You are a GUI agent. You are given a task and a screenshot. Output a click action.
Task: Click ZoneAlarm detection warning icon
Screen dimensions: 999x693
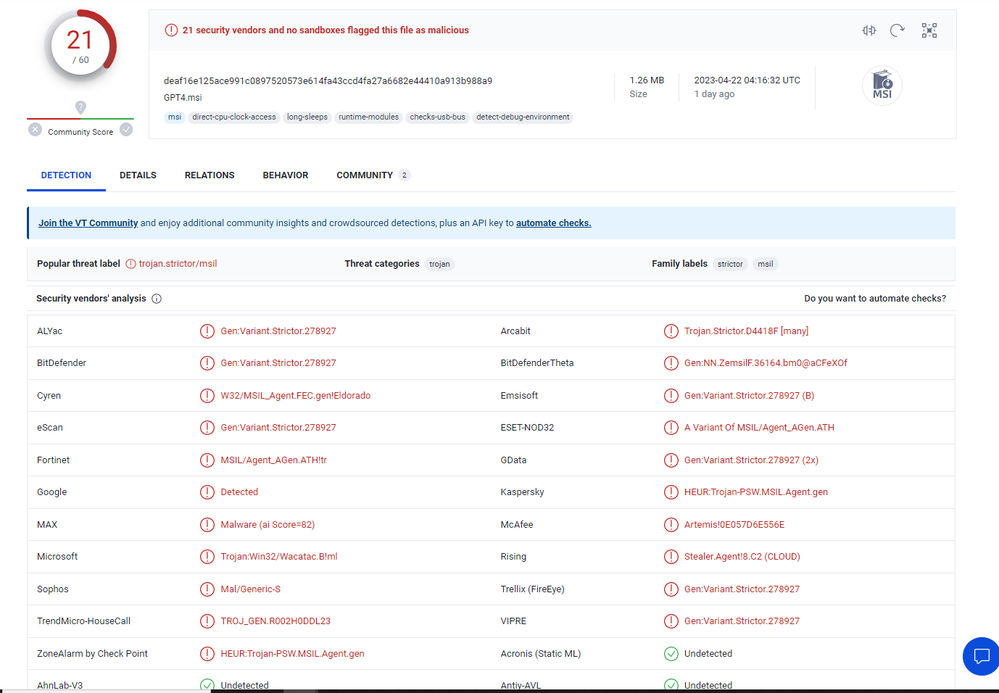pos(207,654)
